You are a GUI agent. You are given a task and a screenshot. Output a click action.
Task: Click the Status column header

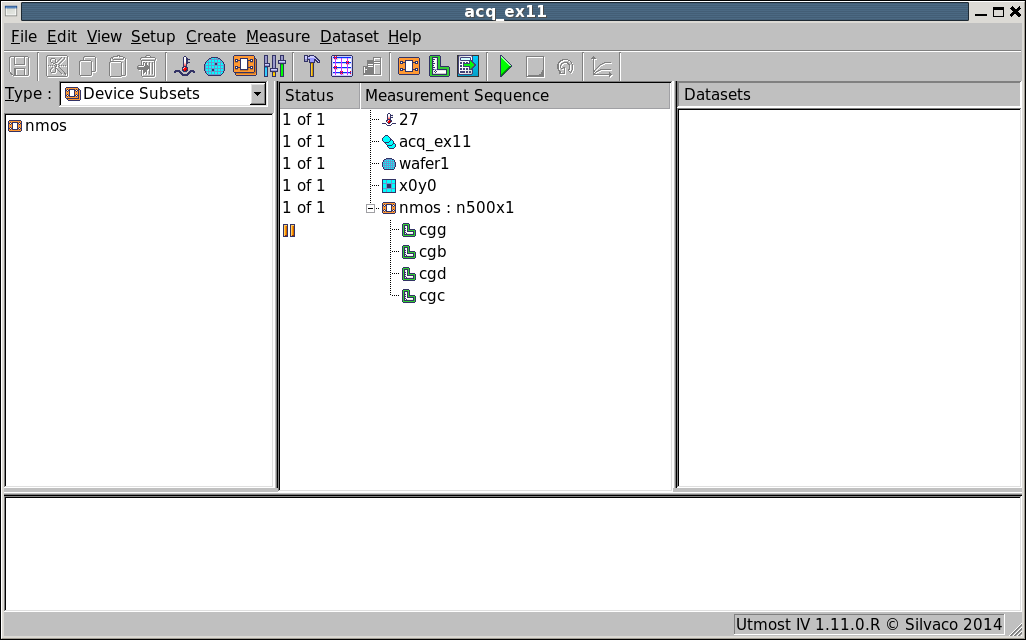[x=320, y=96]
